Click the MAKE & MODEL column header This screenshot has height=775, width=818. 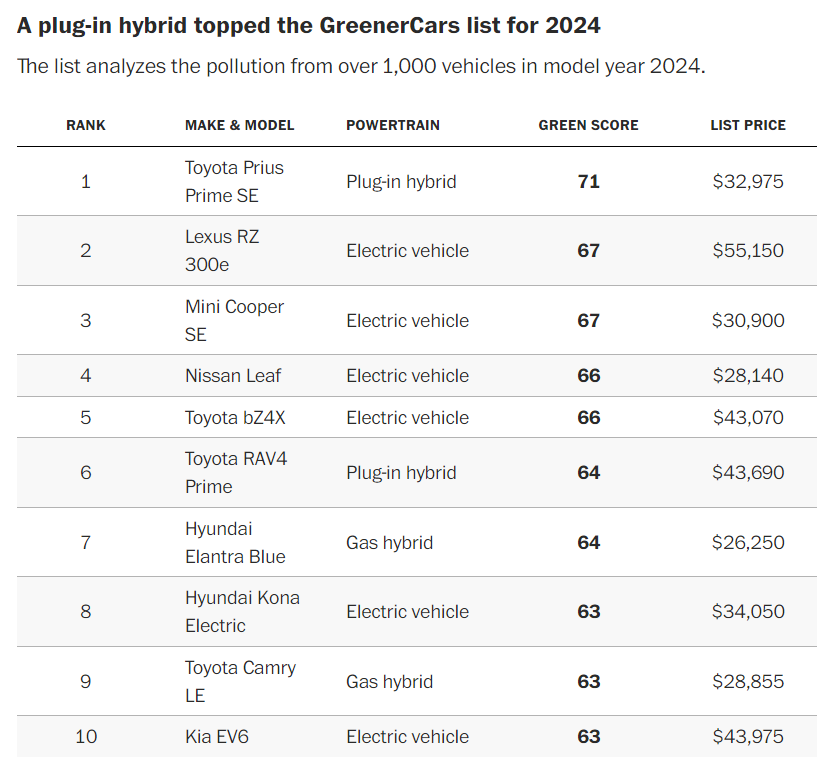click(x=239, y=125)
